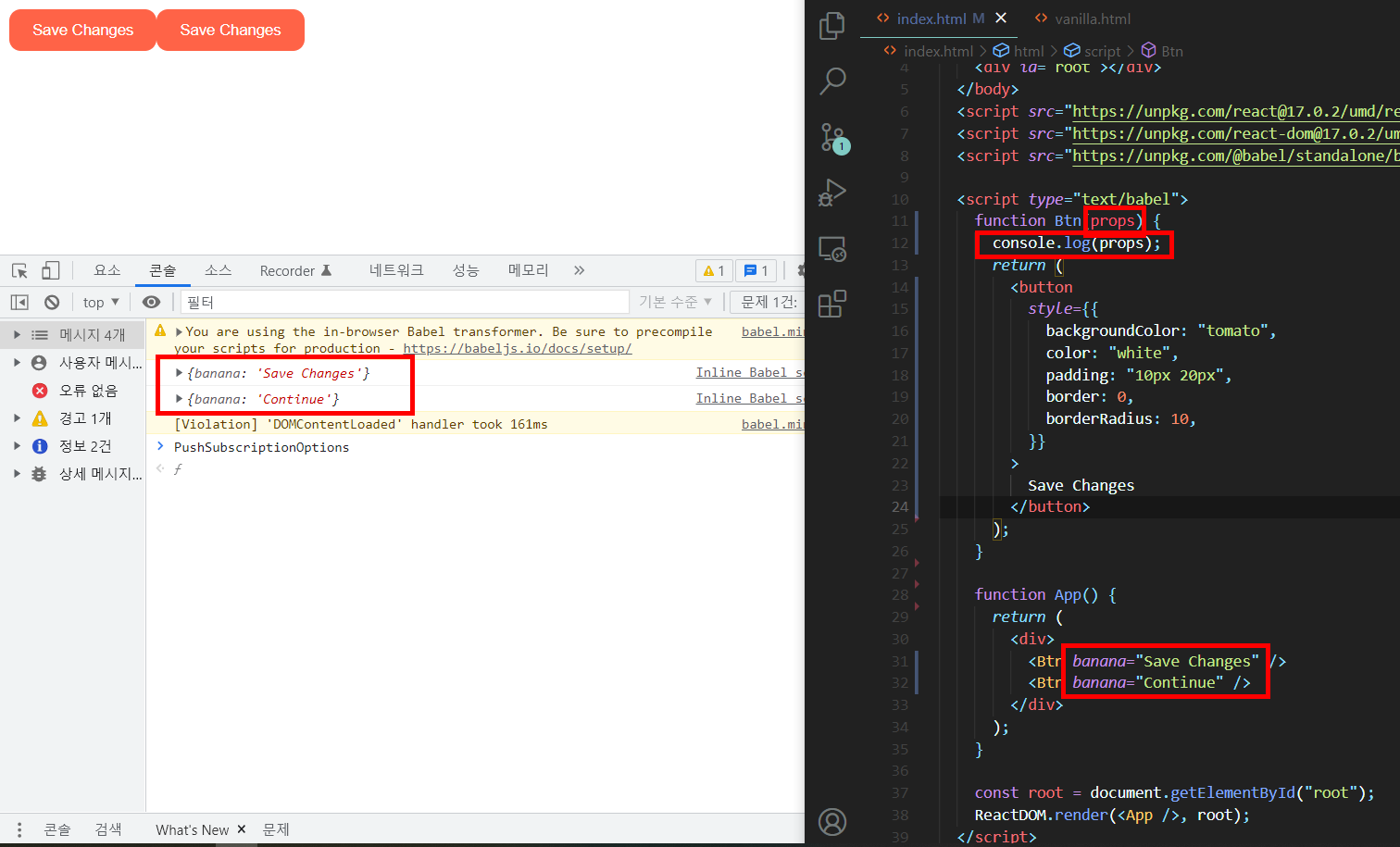1400x847 pixels.
Task: Click the messages count badge
Action: [x=756, y=270]
